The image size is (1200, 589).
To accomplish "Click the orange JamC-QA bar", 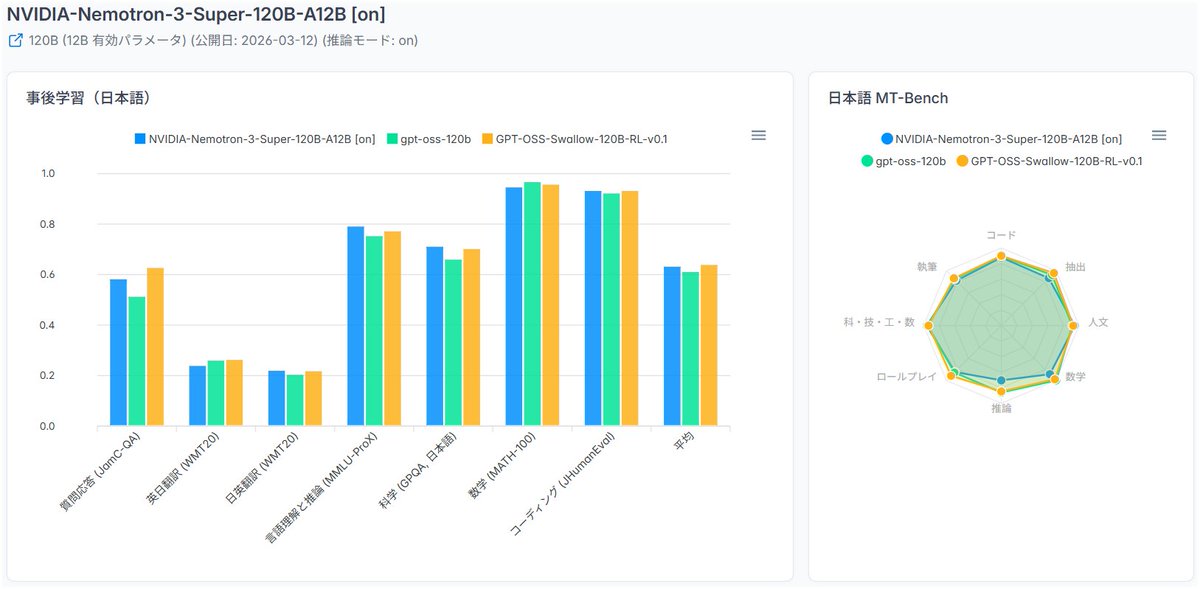I will point(155,347).
